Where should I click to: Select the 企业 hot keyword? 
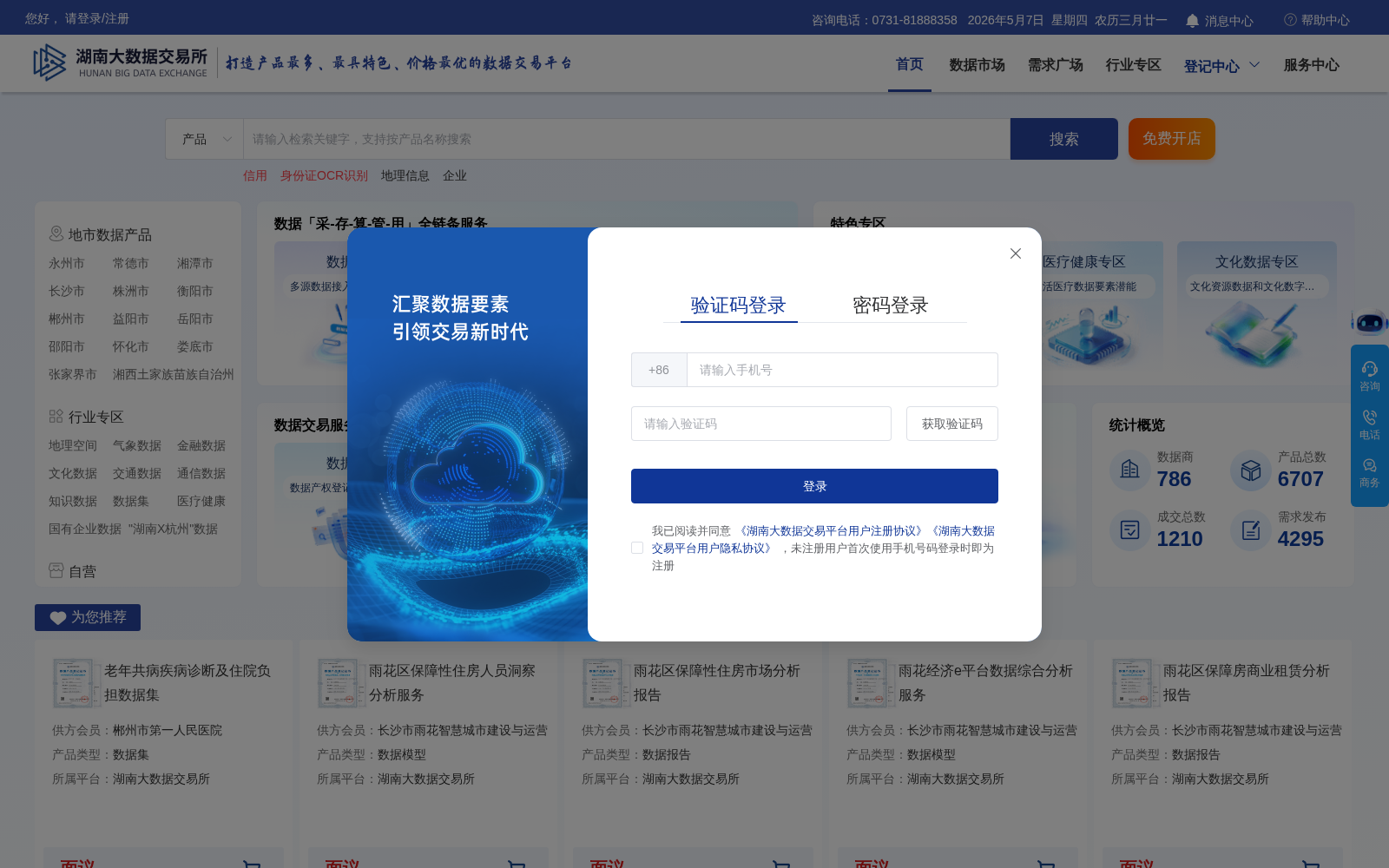455,175
